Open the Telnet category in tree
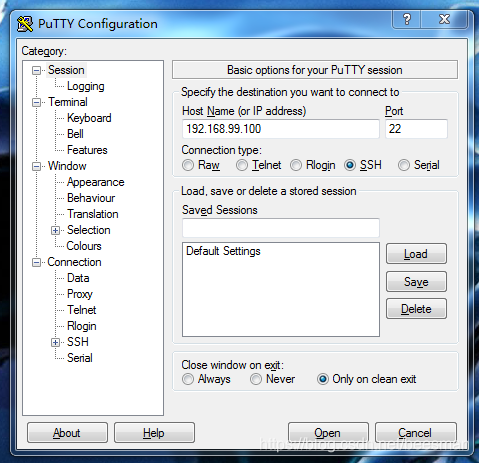The height and width of the screenshot is (463, 479). [x=82, y=310]
